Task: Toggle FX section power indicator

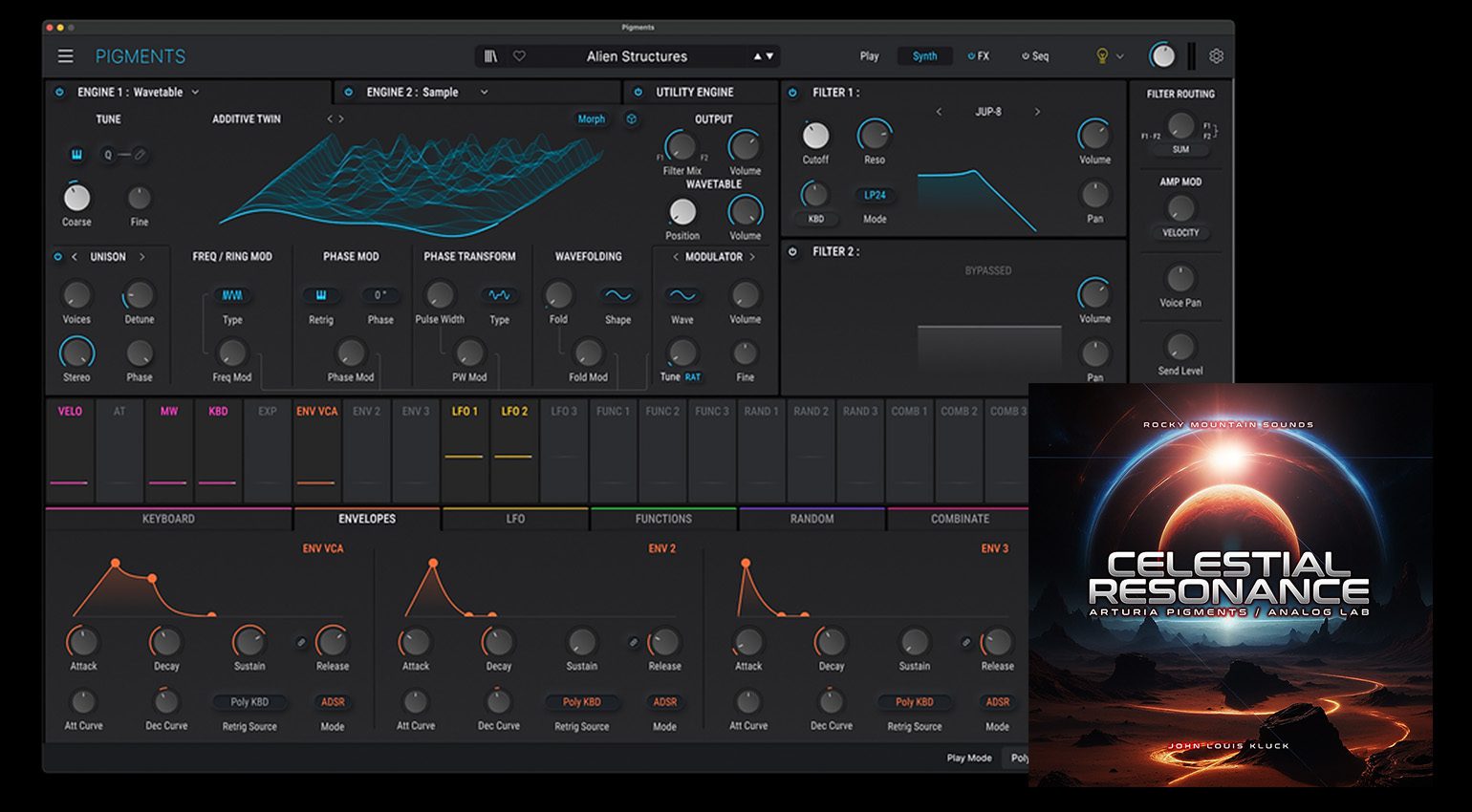Action: [x=971, y=56]
